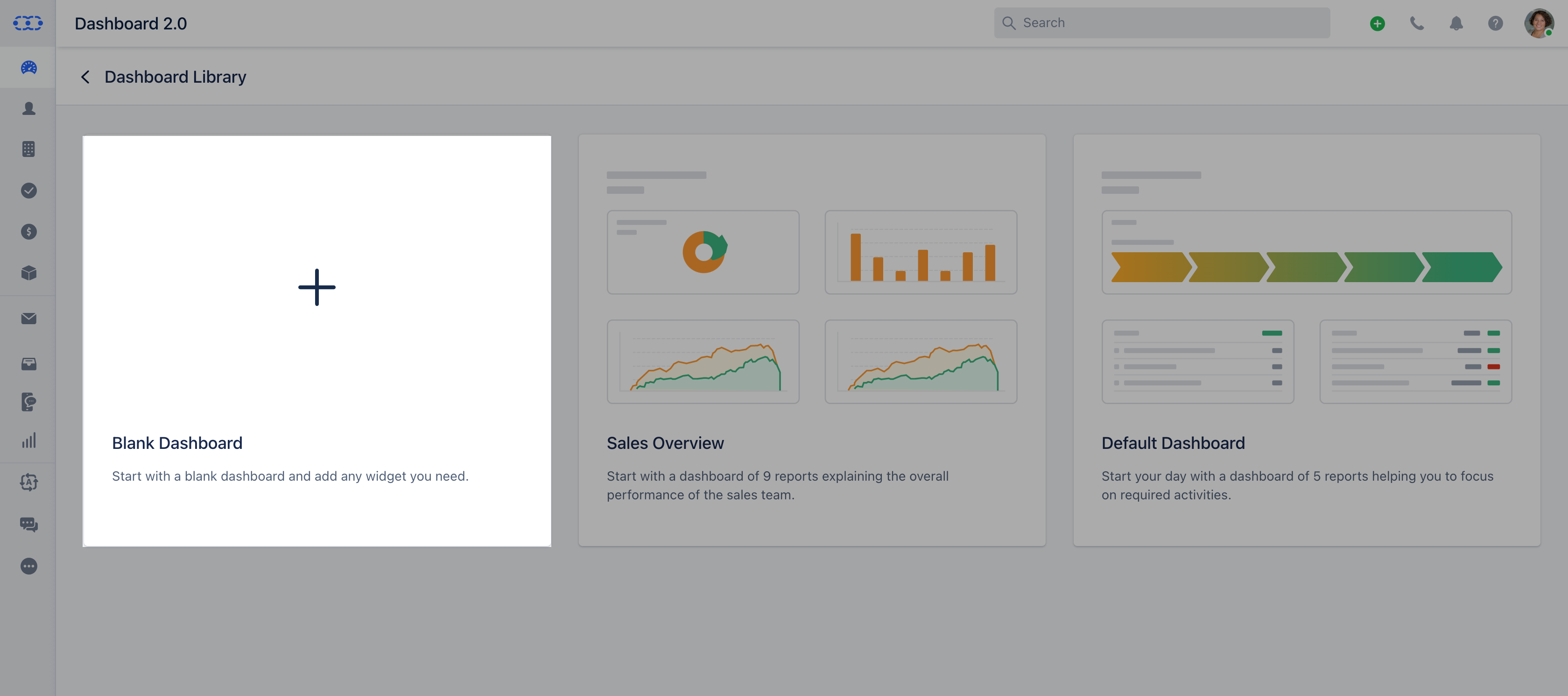This screenshot has width=1568, height=696.
Task: Open the phone dialer icon in header
Action: (1417, 23)
